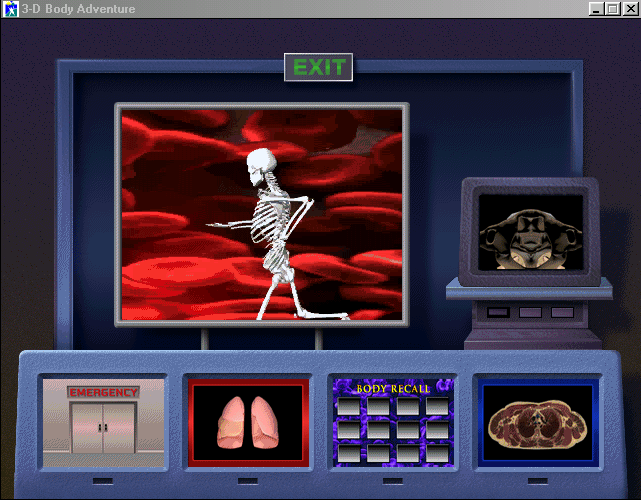Maximize the 3-D Body Adventure window
The width and height of the screenshot is (641, 500).
click(x=612, y=9)
